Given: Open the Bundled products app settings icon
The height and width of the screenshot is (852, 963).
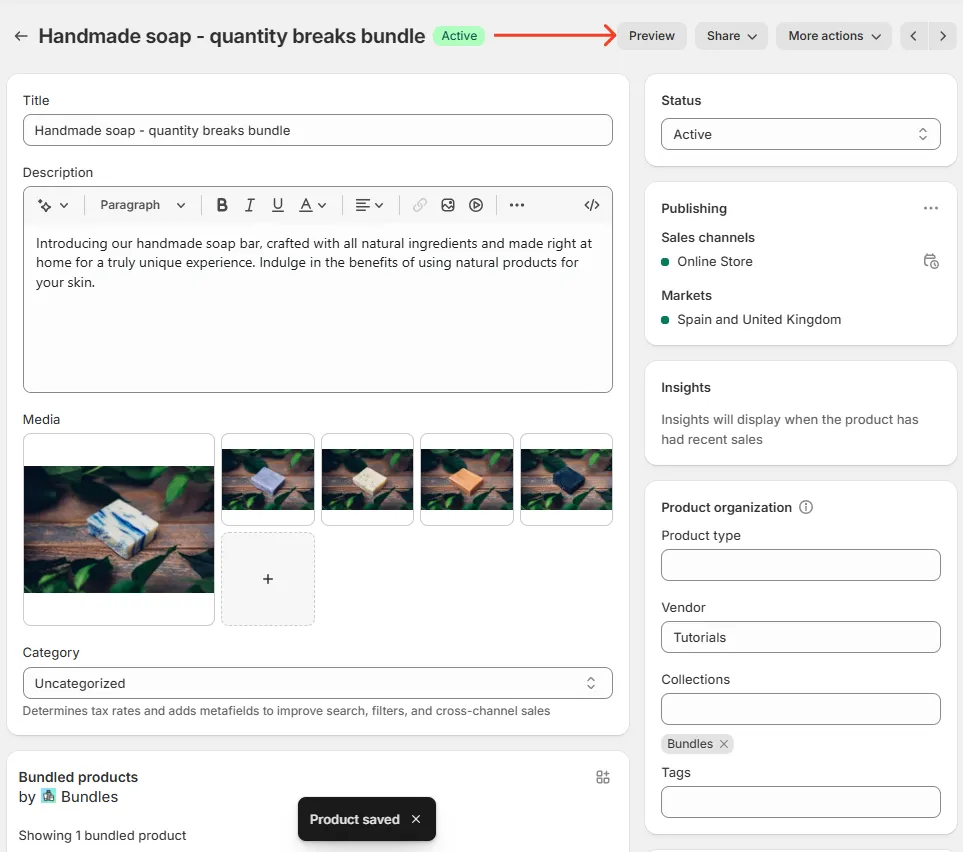Looking at the screenshot, I should 602,776.
